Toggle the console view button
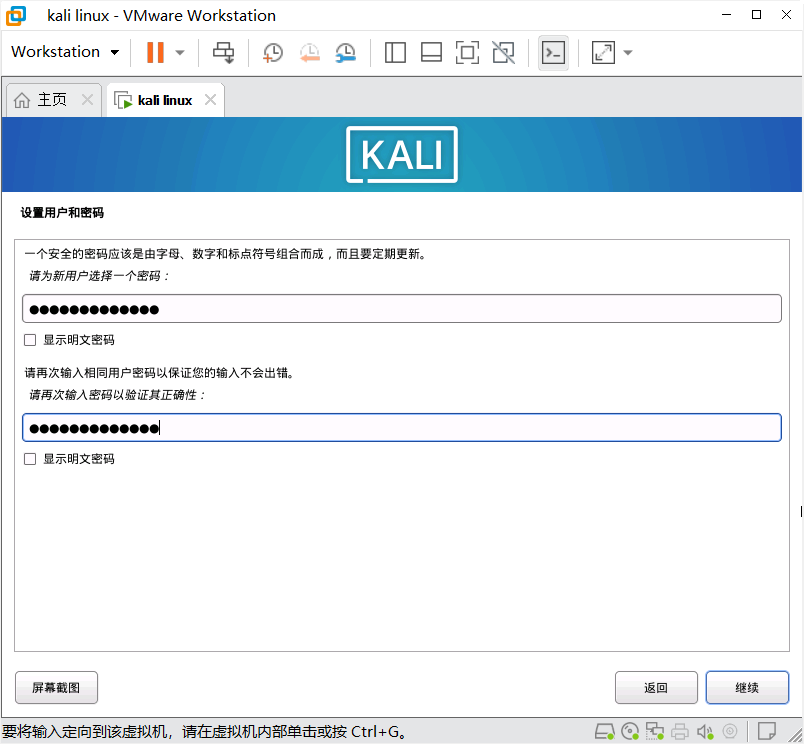 [553, 52]
